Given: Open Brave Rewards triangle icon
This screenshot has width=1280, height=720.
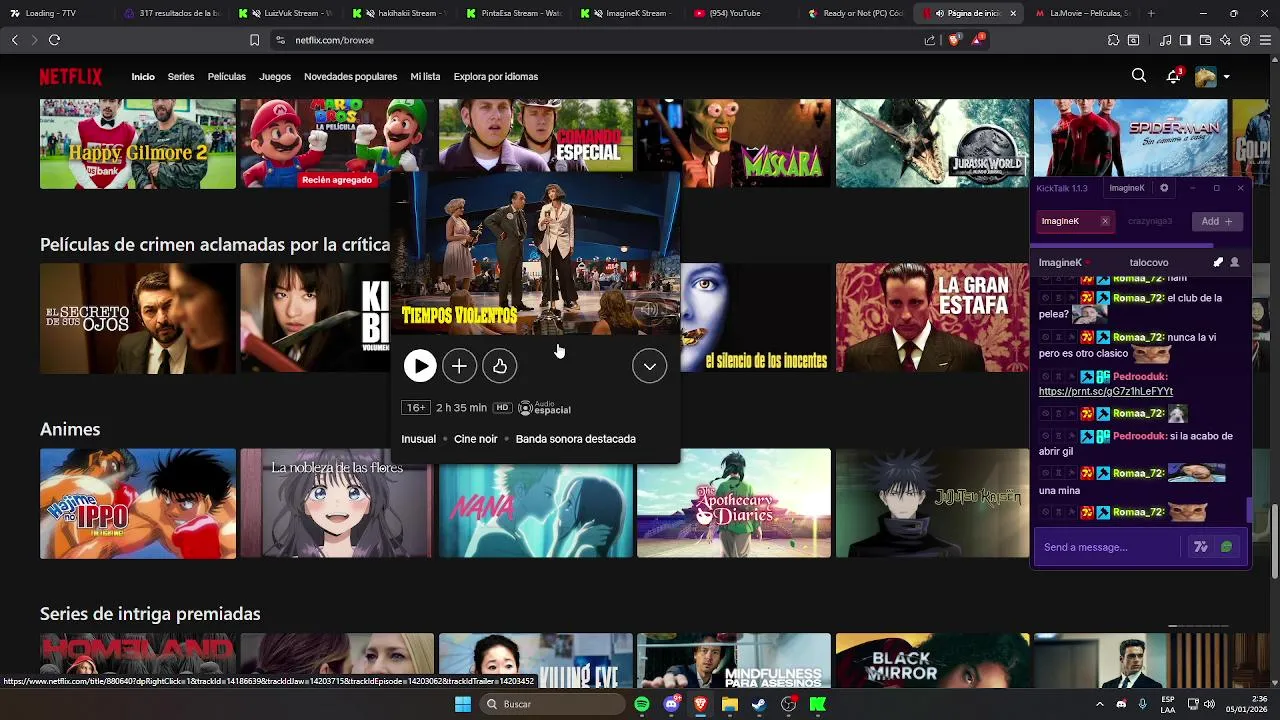Looking at the screenshot, I should [x=978, y=40].
